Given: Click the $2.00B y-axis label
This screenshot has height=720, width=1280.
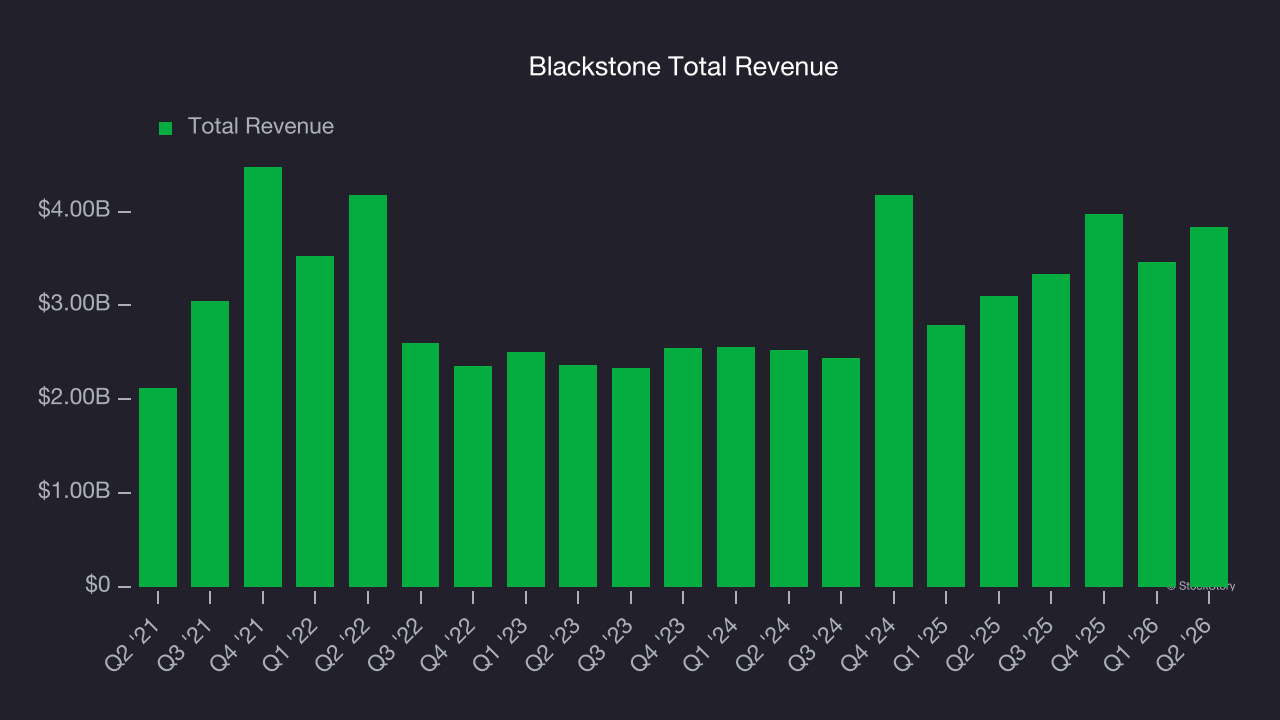Looking at the screenshot, I should pyautogui.click(x=74, y=397).
